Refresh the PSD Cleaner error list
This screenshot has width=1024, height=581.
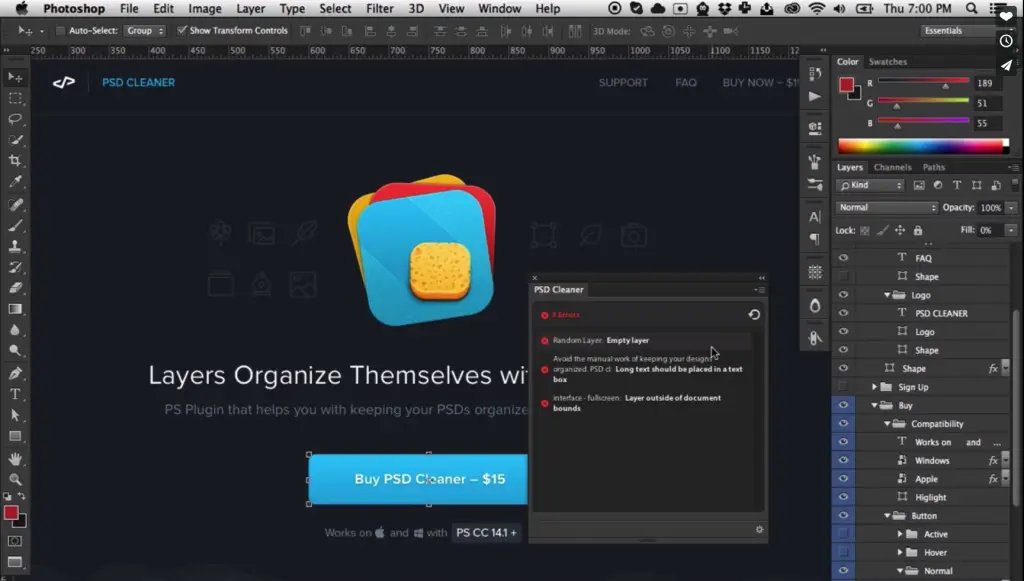(x=754, y=315)
